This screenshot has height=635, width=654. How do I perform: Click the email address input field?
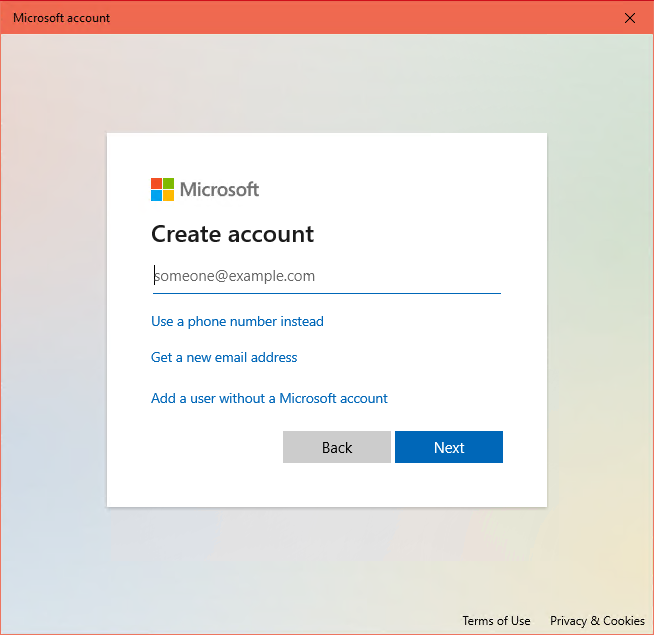[327, 276]
